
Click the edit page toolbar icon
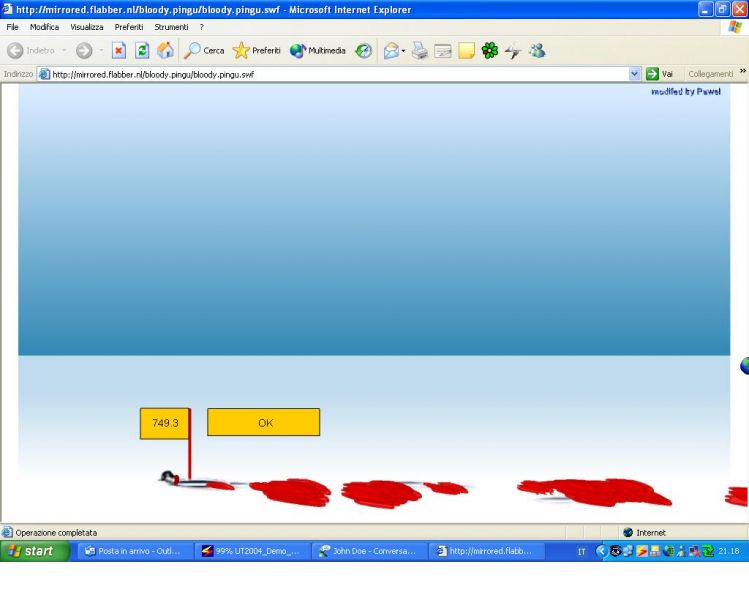coord(443,51)
